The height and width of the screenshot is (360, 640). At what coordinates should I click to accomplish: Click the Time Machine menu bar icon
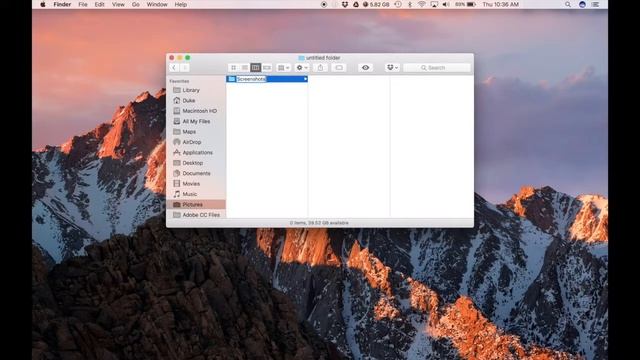[x=398, y=4]
